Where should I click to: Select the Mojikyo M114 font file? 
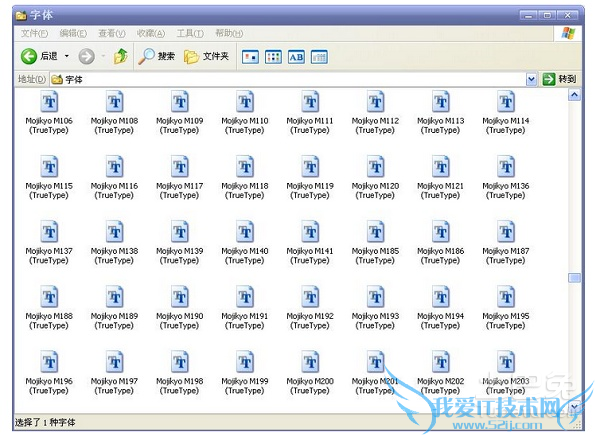click(x=506, y=113)
